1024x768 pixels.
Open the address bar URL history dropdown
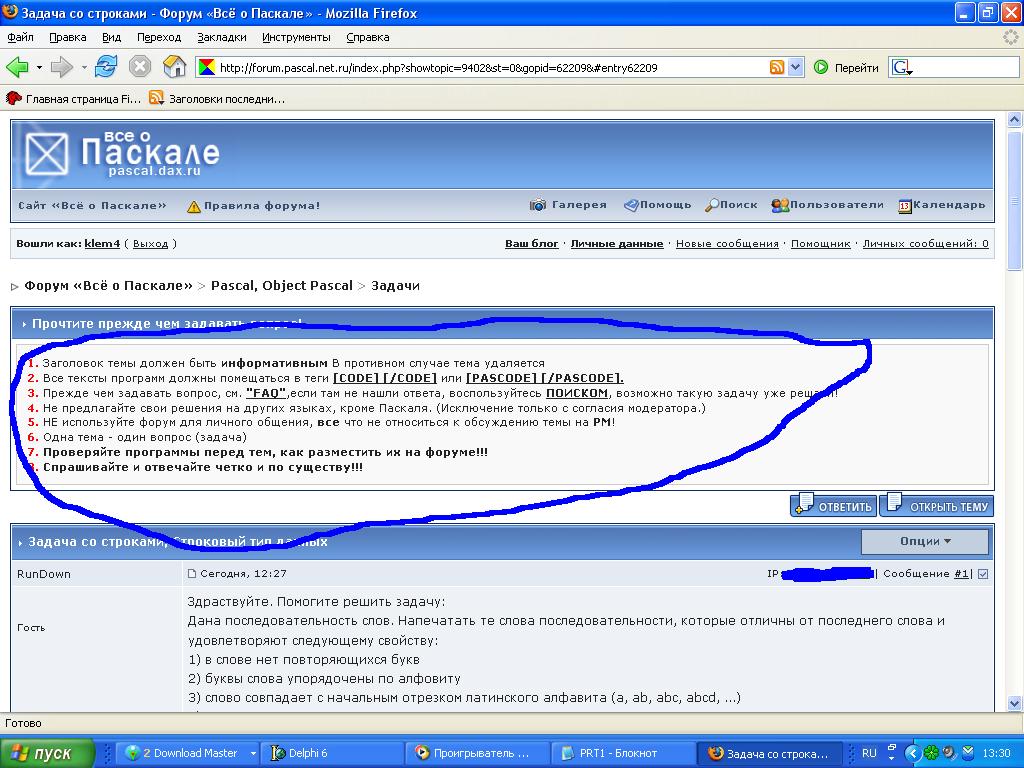(x=796, y=67)
